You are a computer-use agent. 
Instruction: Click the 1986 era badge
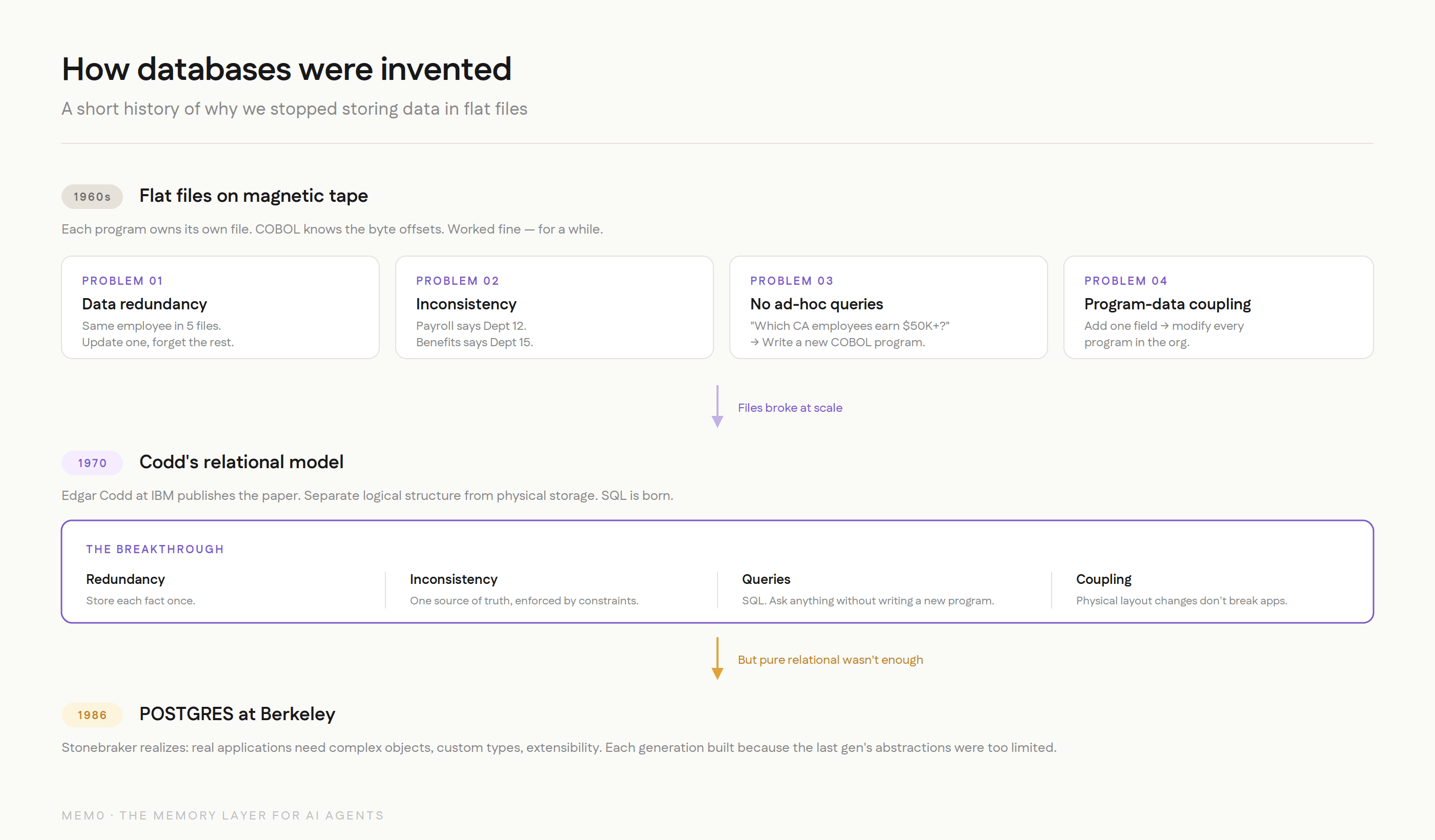coord(92,715)
